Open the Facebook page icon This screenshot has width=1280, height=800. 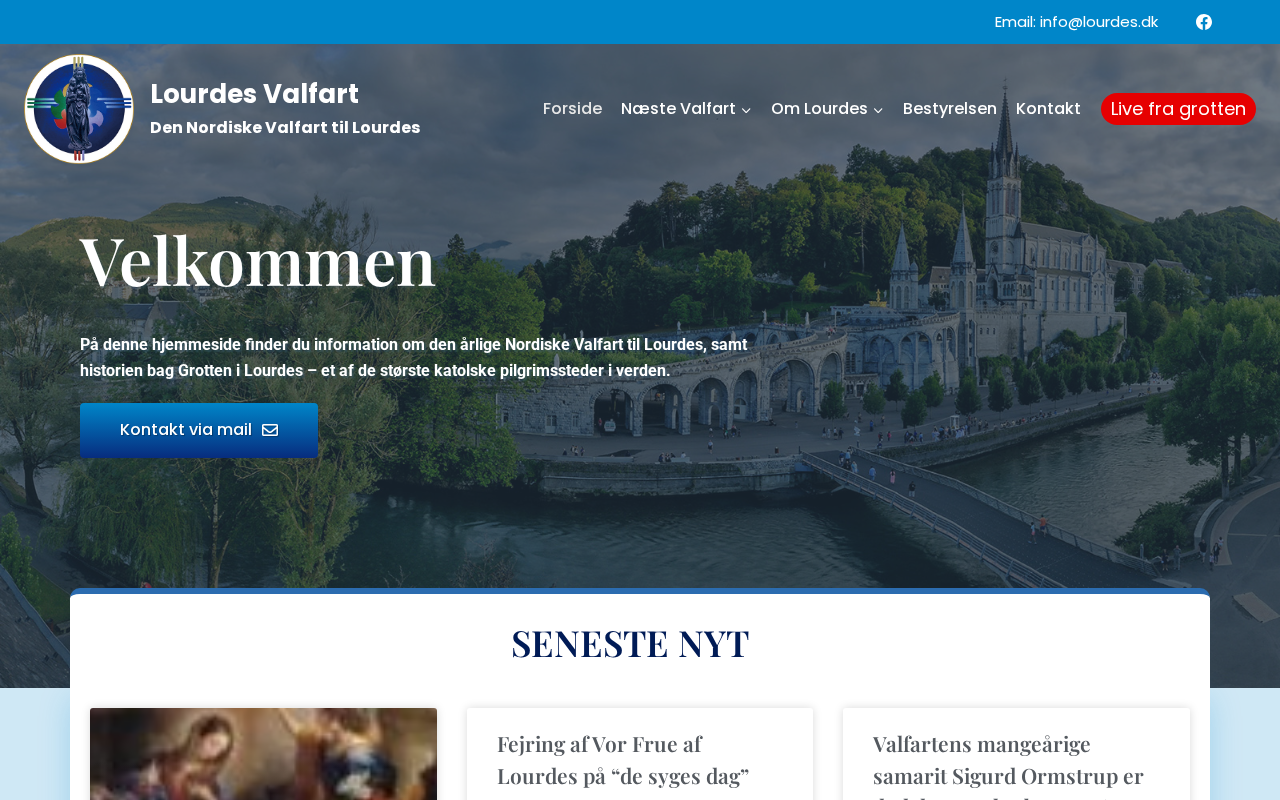click(x=1204, y=22)
